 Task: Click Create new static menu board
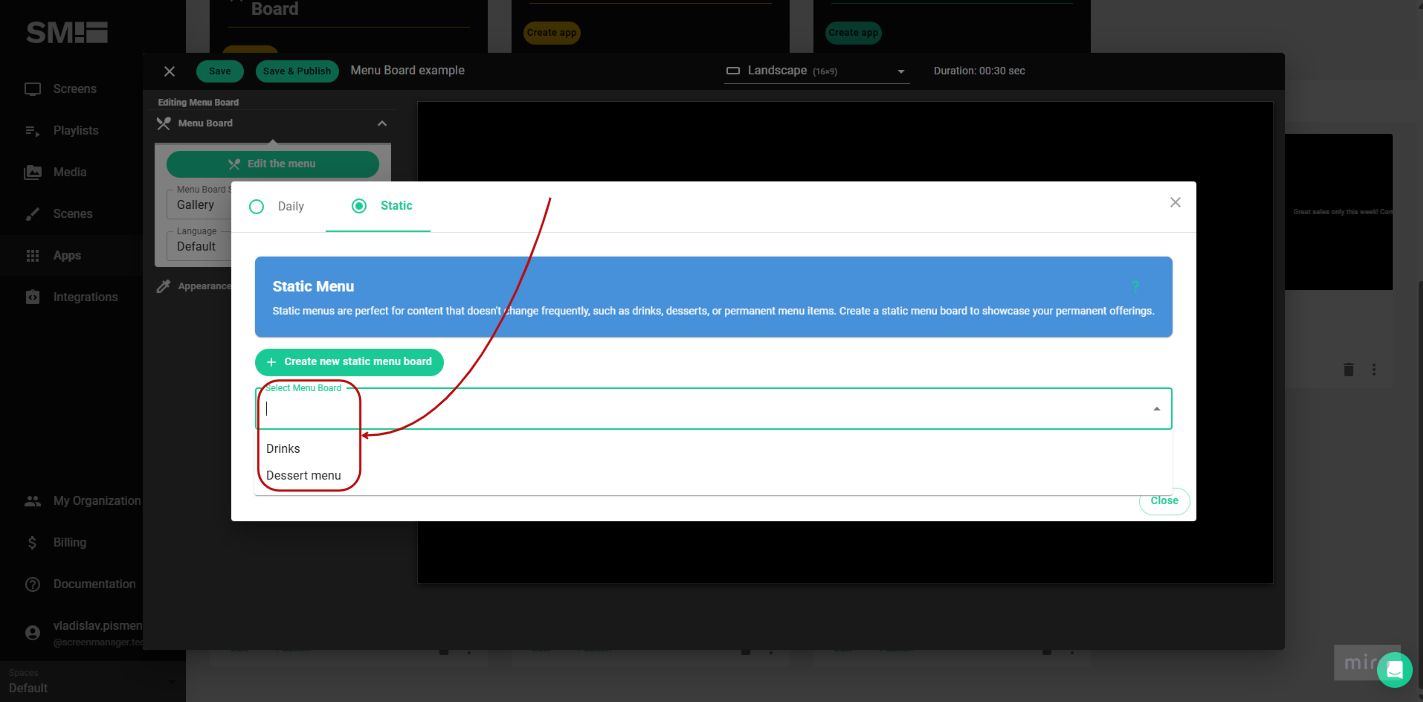pos(349,362)
